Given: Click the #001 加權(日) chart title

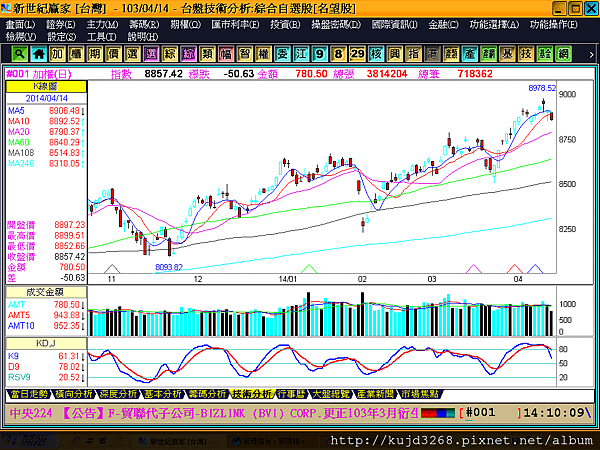Looking at the screenshot, I should point(39,74).
